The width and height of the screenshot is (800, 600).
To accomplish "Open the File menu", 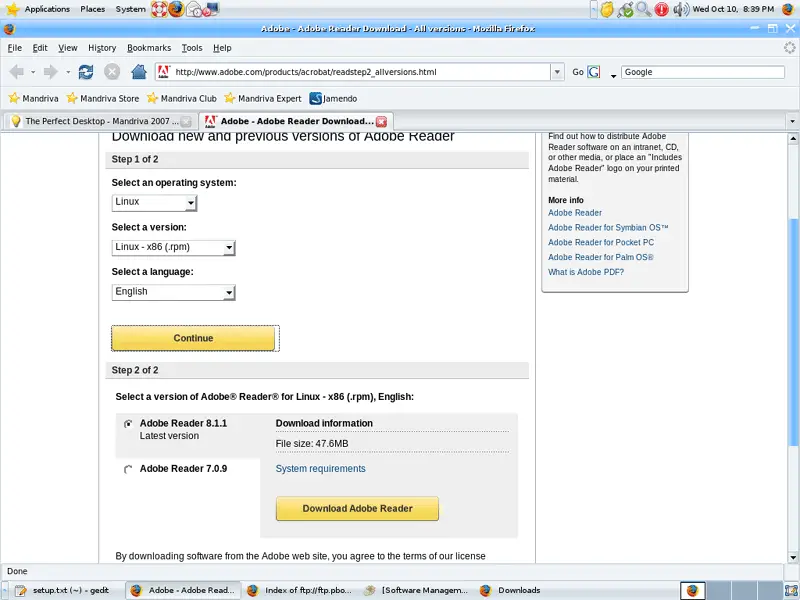I will (x=15, y=48).
